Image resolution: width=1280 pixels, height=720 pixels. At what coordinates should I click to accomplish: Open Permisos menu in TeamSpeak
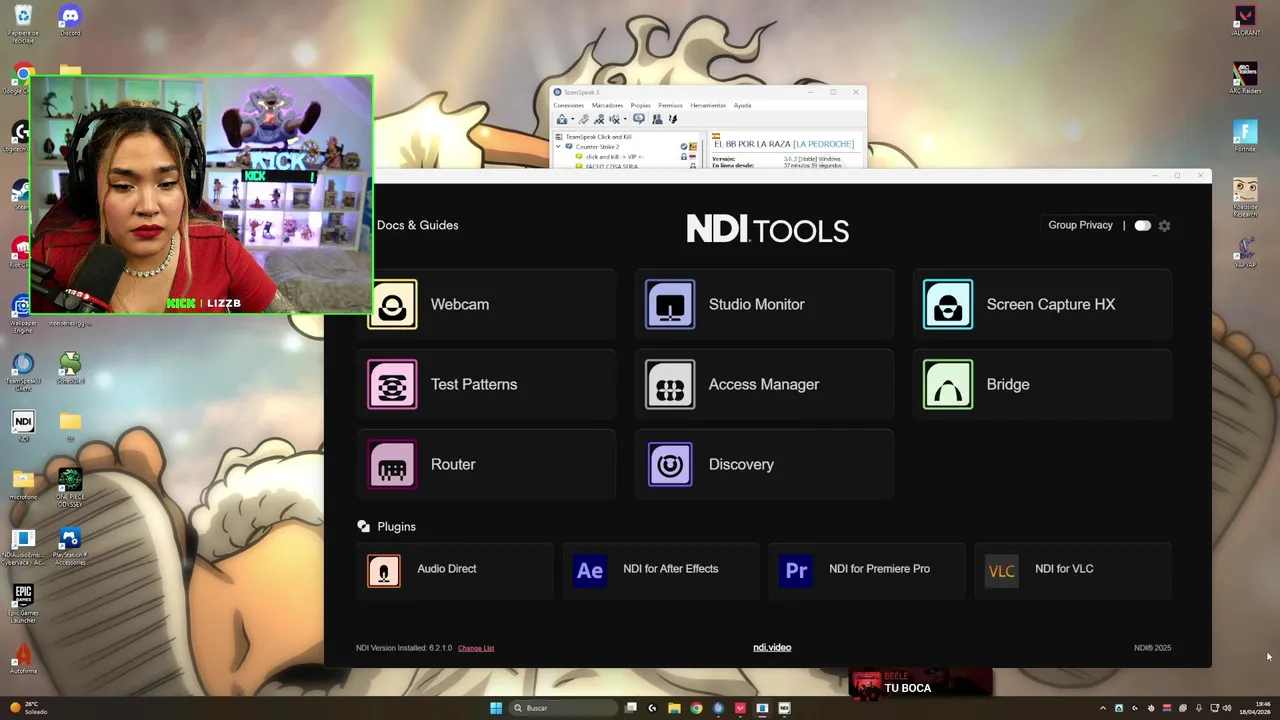coord(670,105)
